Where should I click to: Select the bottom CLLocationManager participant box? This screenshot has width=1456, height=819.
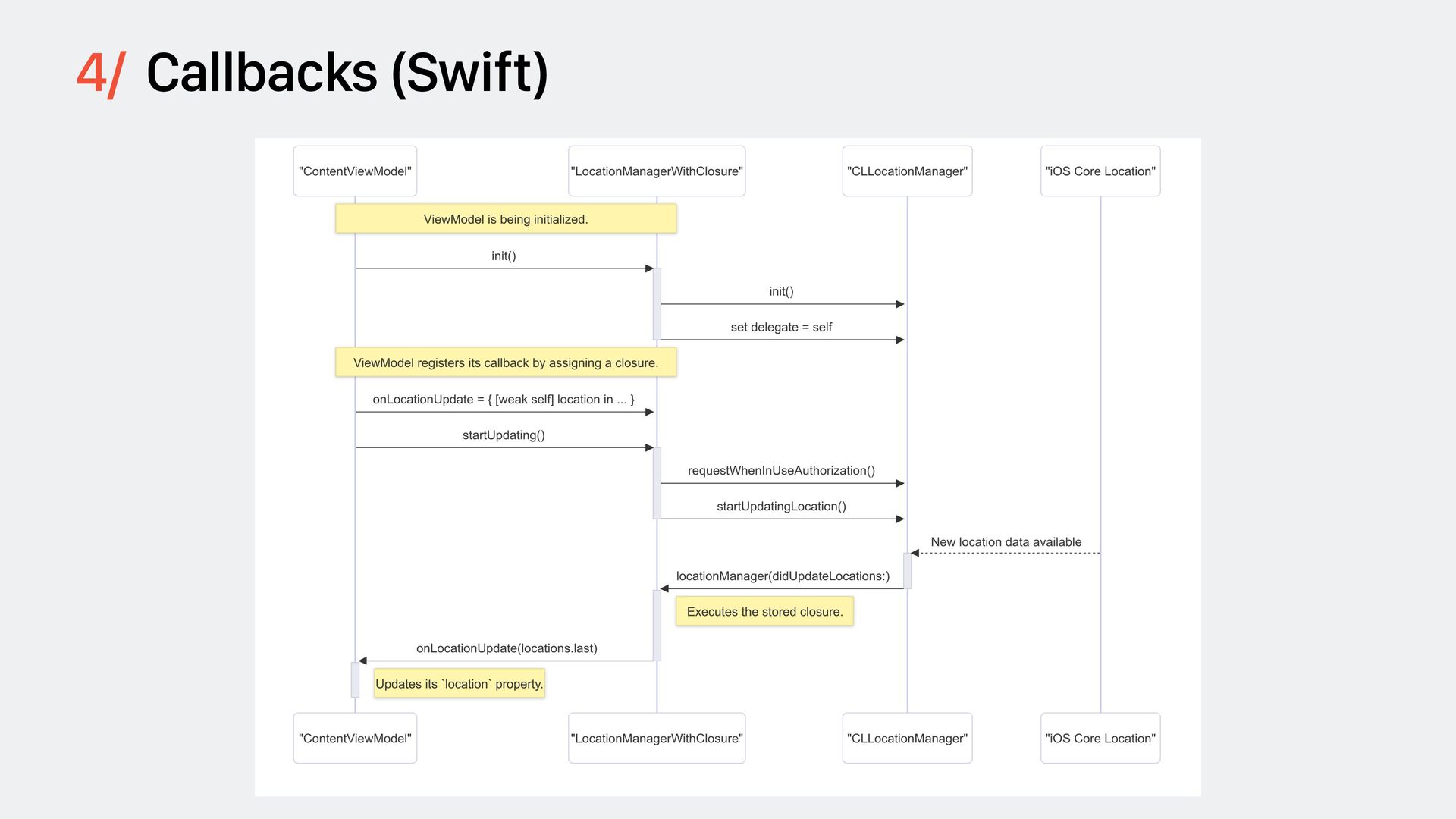(907, 738)
